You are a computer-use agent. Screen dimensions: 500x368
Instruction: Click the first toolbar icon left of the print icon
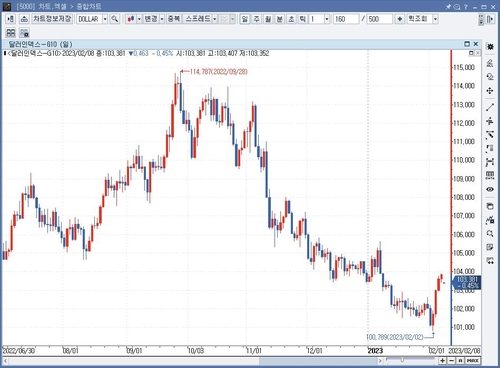tap(11, 19)
